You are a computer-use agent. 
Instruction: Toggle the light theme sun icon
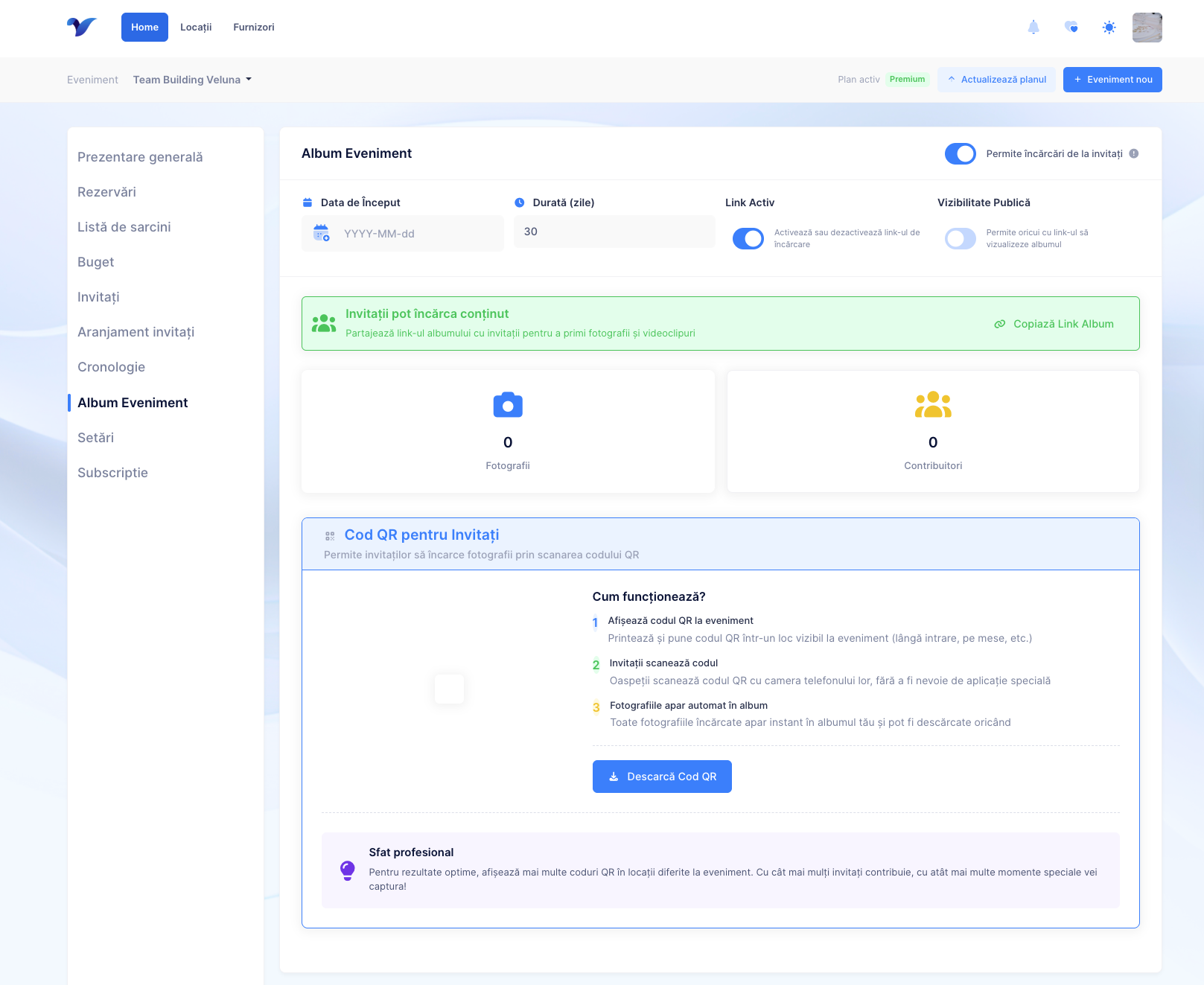pos(1109,28)
